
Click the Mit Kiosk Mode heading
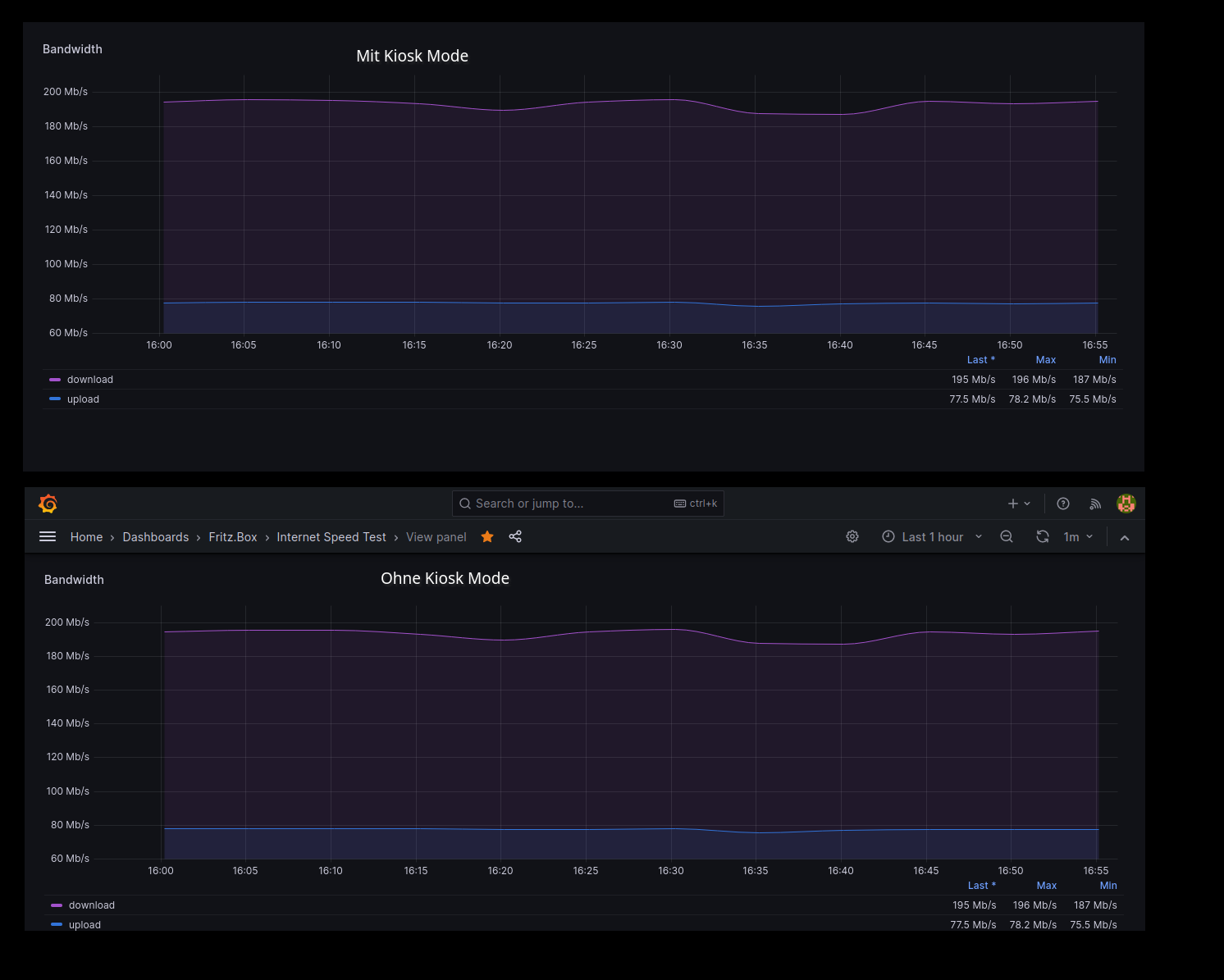point(413,56)
